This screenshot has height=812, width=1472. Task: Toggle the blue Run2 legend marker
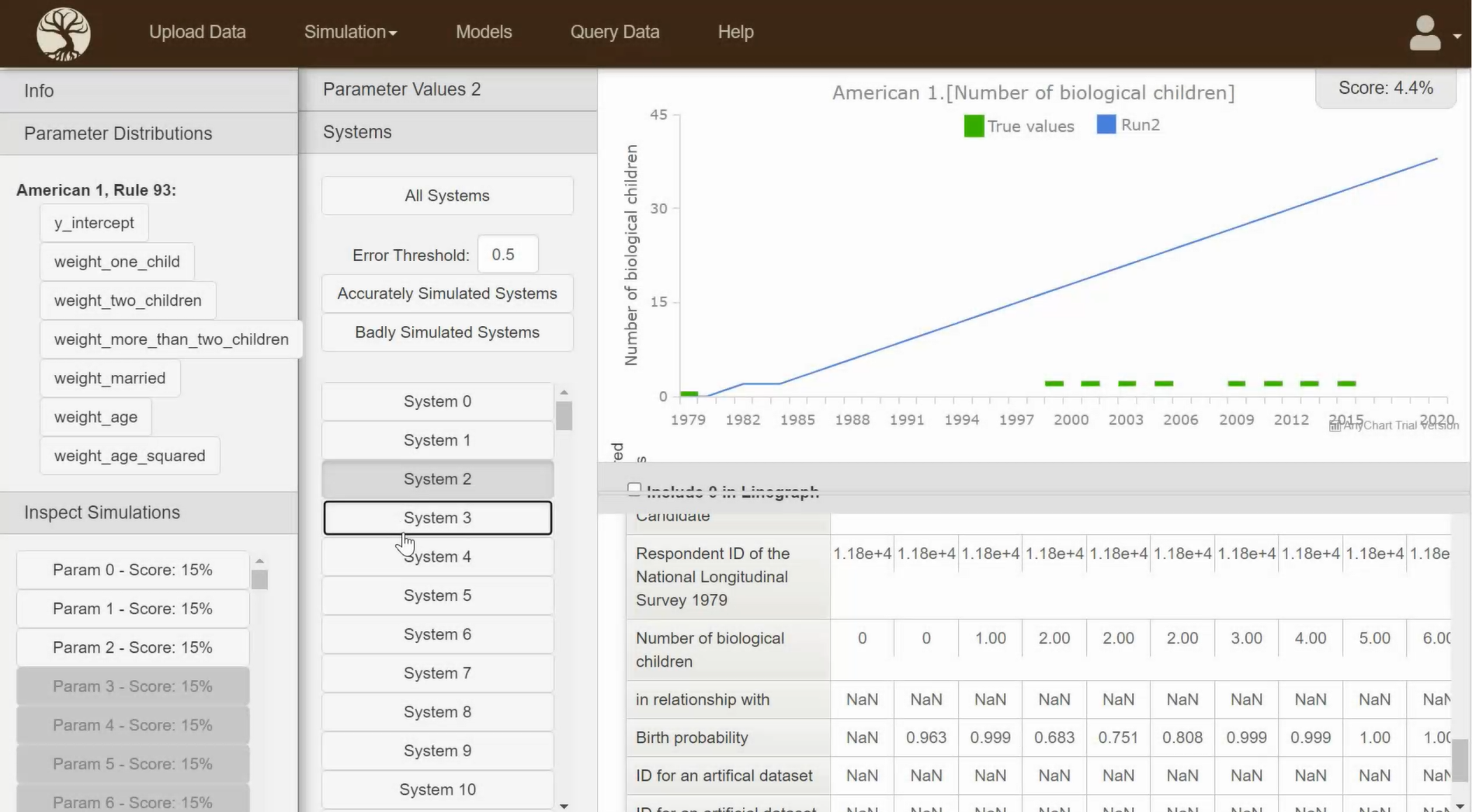[1106, 124]
